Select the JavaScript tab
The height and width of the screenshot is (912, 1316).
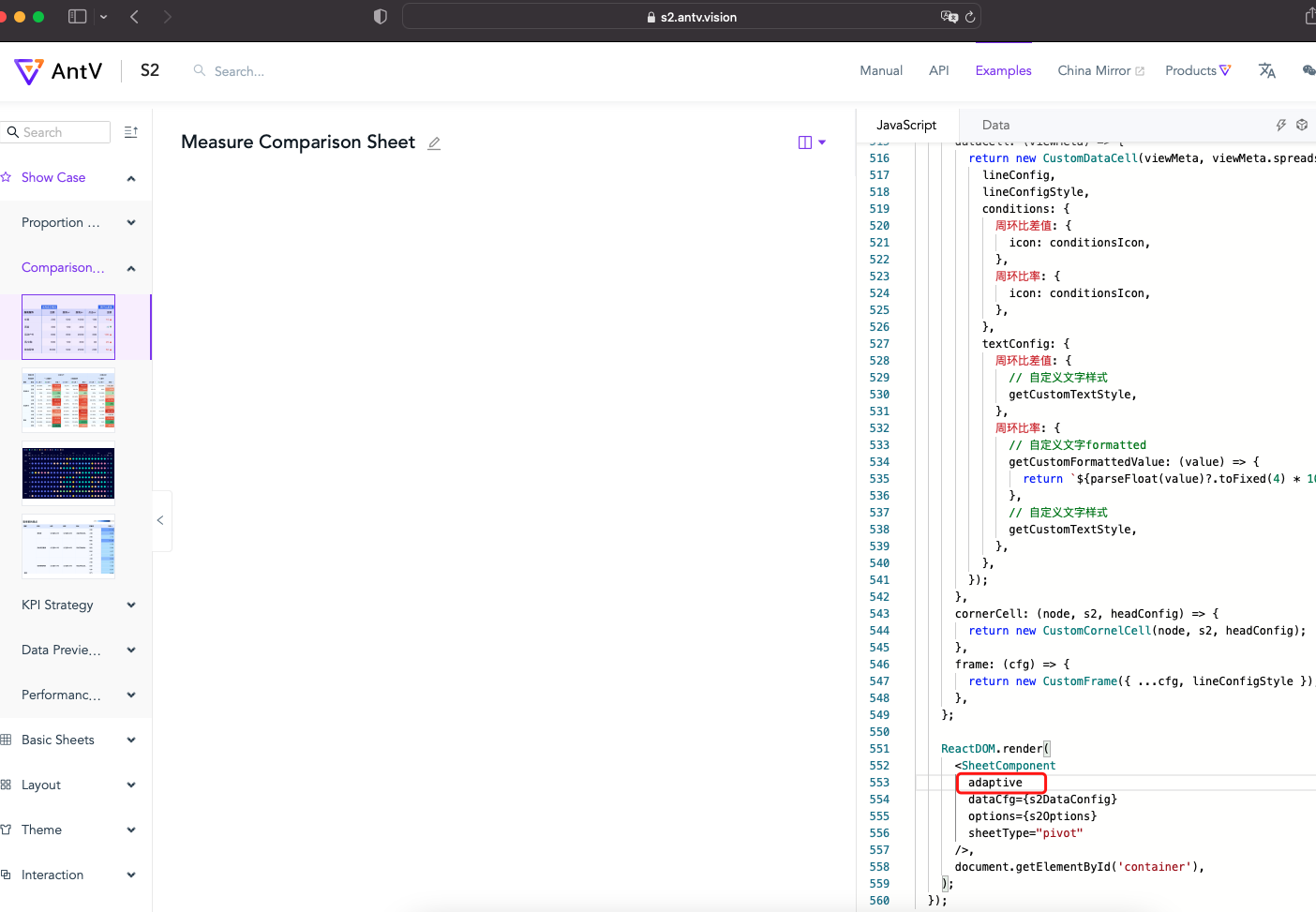pyautogui.click(x=905, y=124)
